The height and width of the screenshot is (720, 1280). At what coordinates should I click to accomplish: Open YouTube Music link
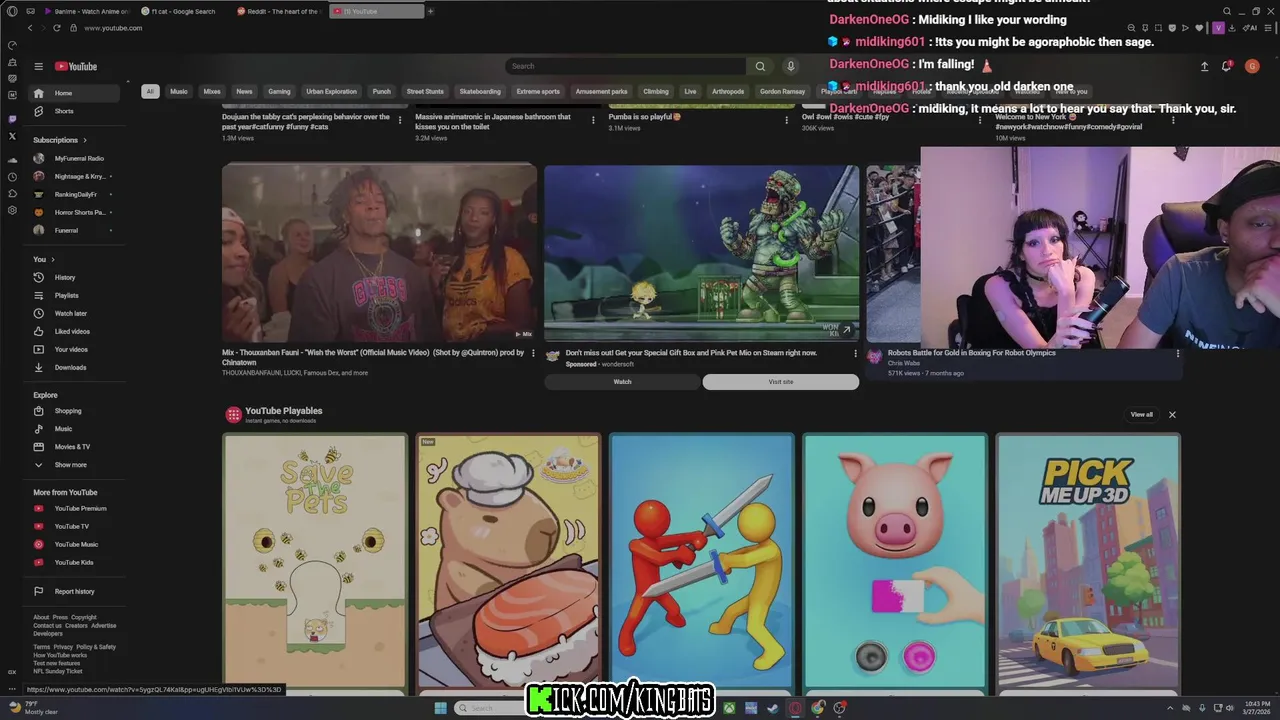74,544
